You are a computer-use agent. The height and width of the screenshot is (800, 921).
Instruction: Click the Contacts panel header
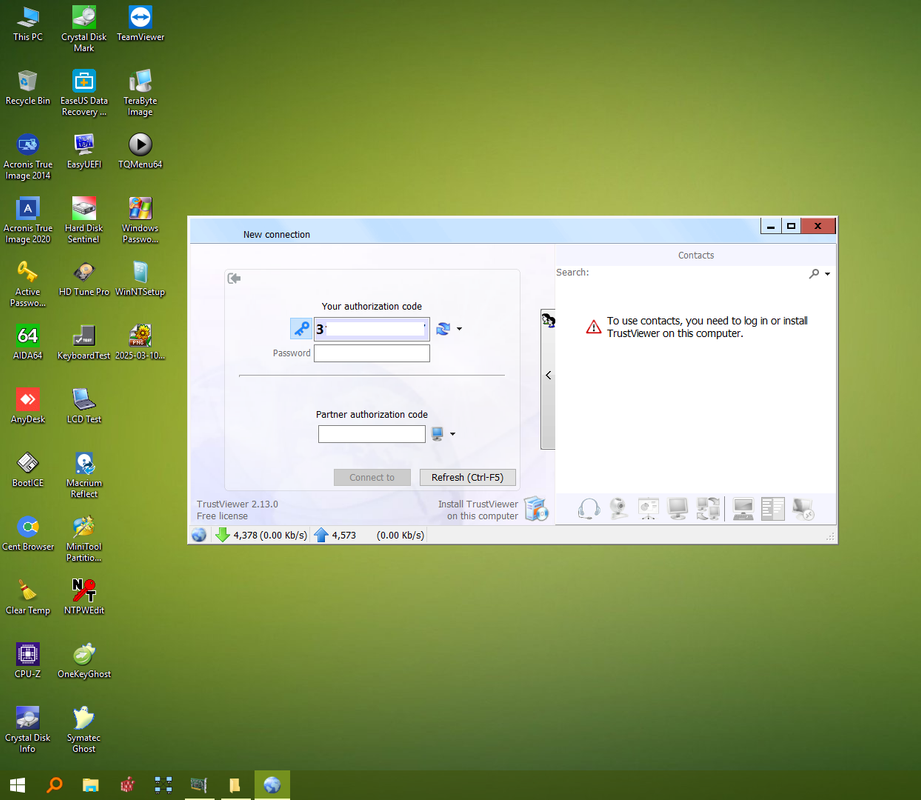(x=696, y=256)
